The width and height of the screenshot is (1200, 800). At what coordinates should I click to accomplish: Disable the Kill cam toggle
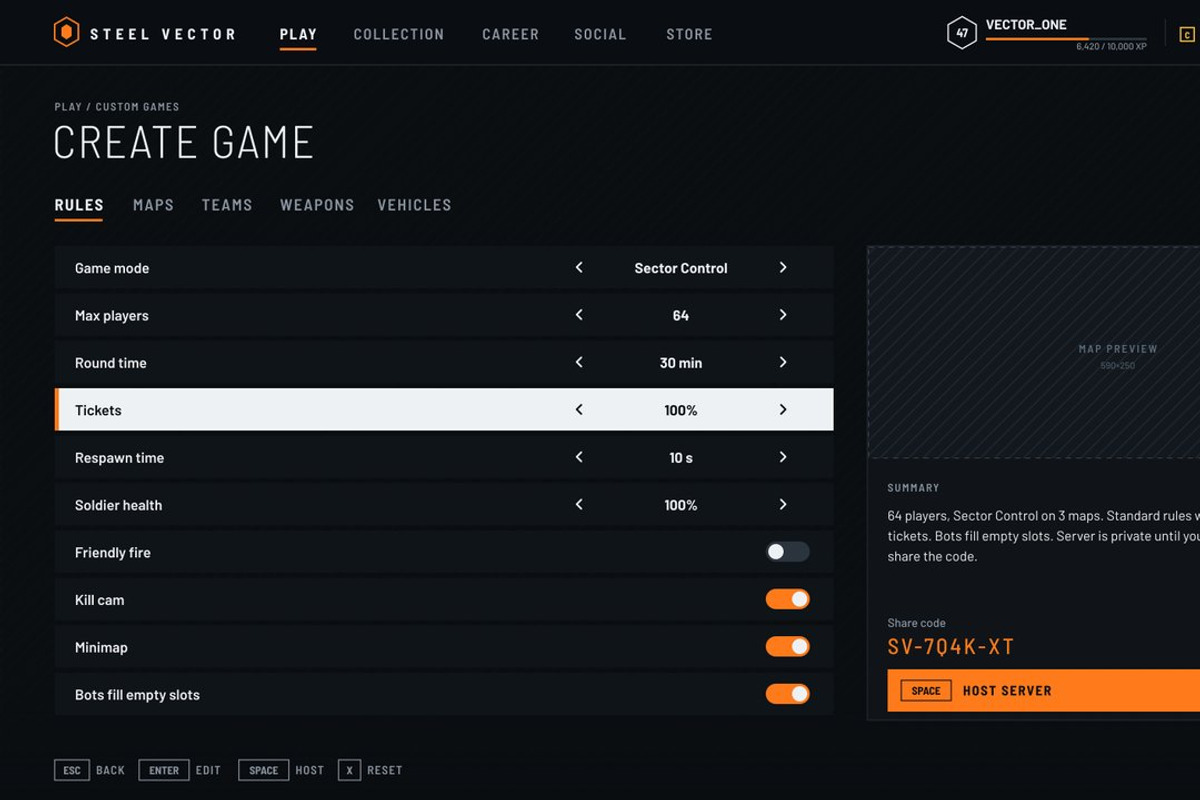(788, 599)
